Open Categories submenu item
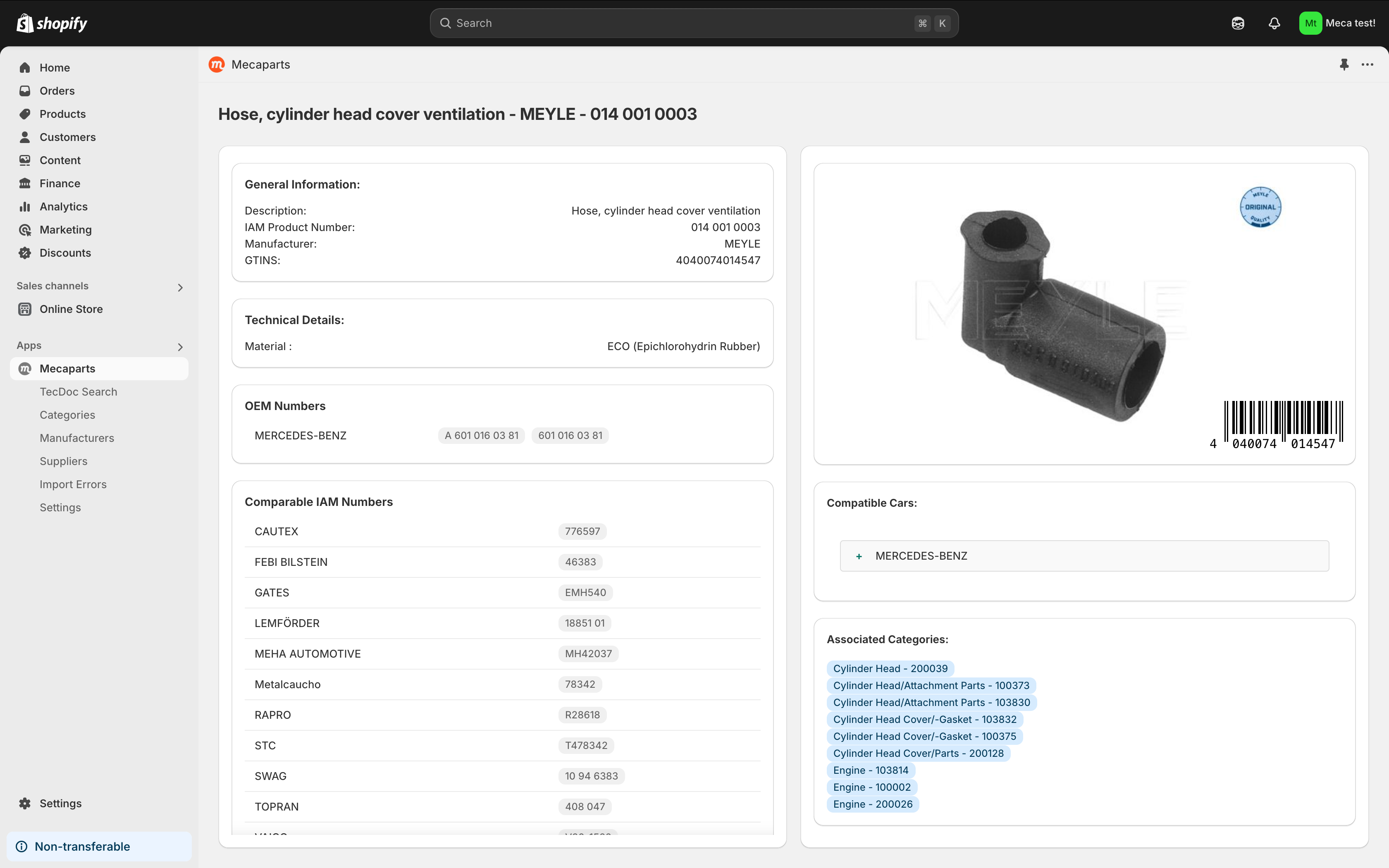 [67, 415]
